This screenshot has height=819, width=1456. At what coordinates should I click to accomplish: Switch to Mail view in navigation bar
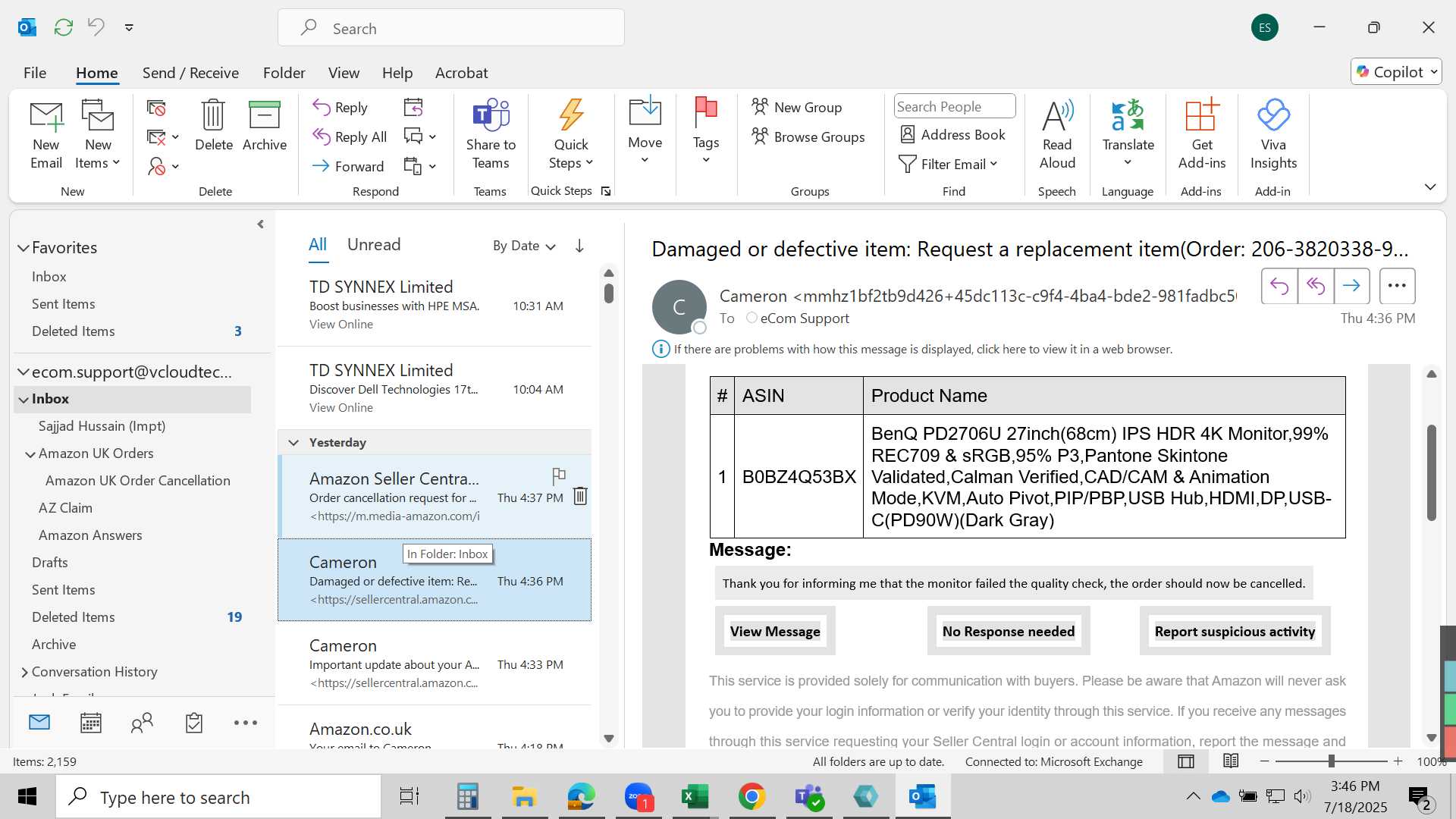[39, 723]
